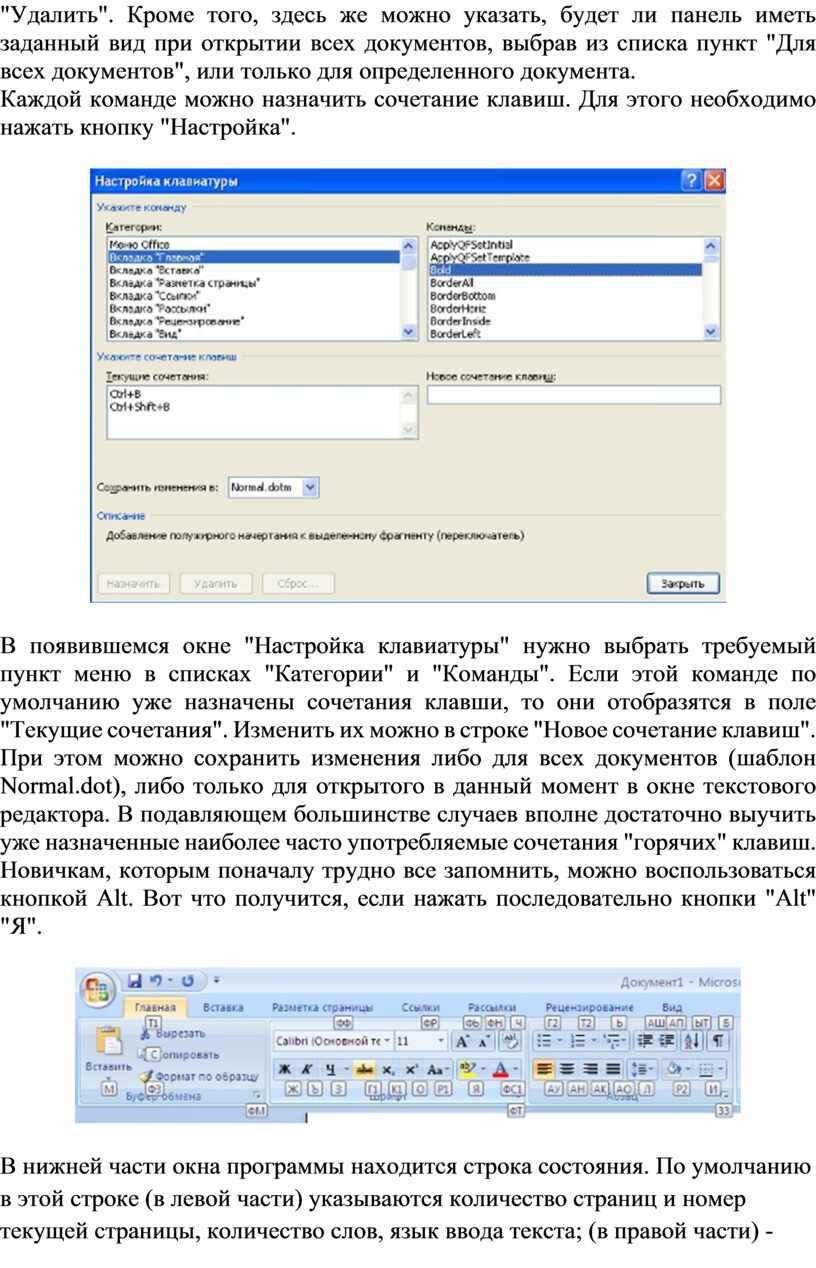The height and width of the screenshot is (1268, 816).
Task: Open the Normal.dotm save-changes dropdown
Action: (309, 487)
